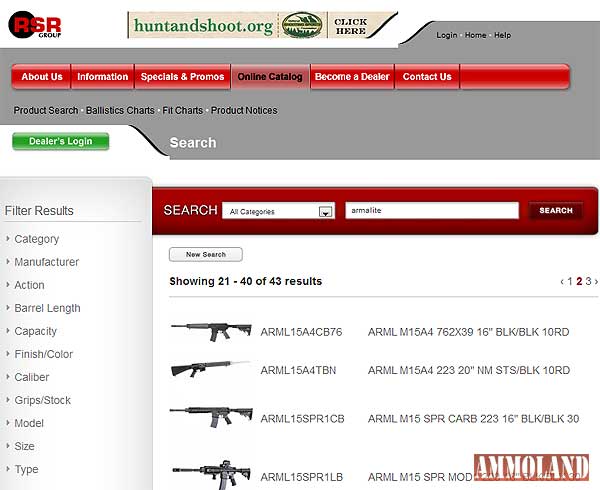Go to results page 1
The image size is (600, 490).
pos(570,281)
